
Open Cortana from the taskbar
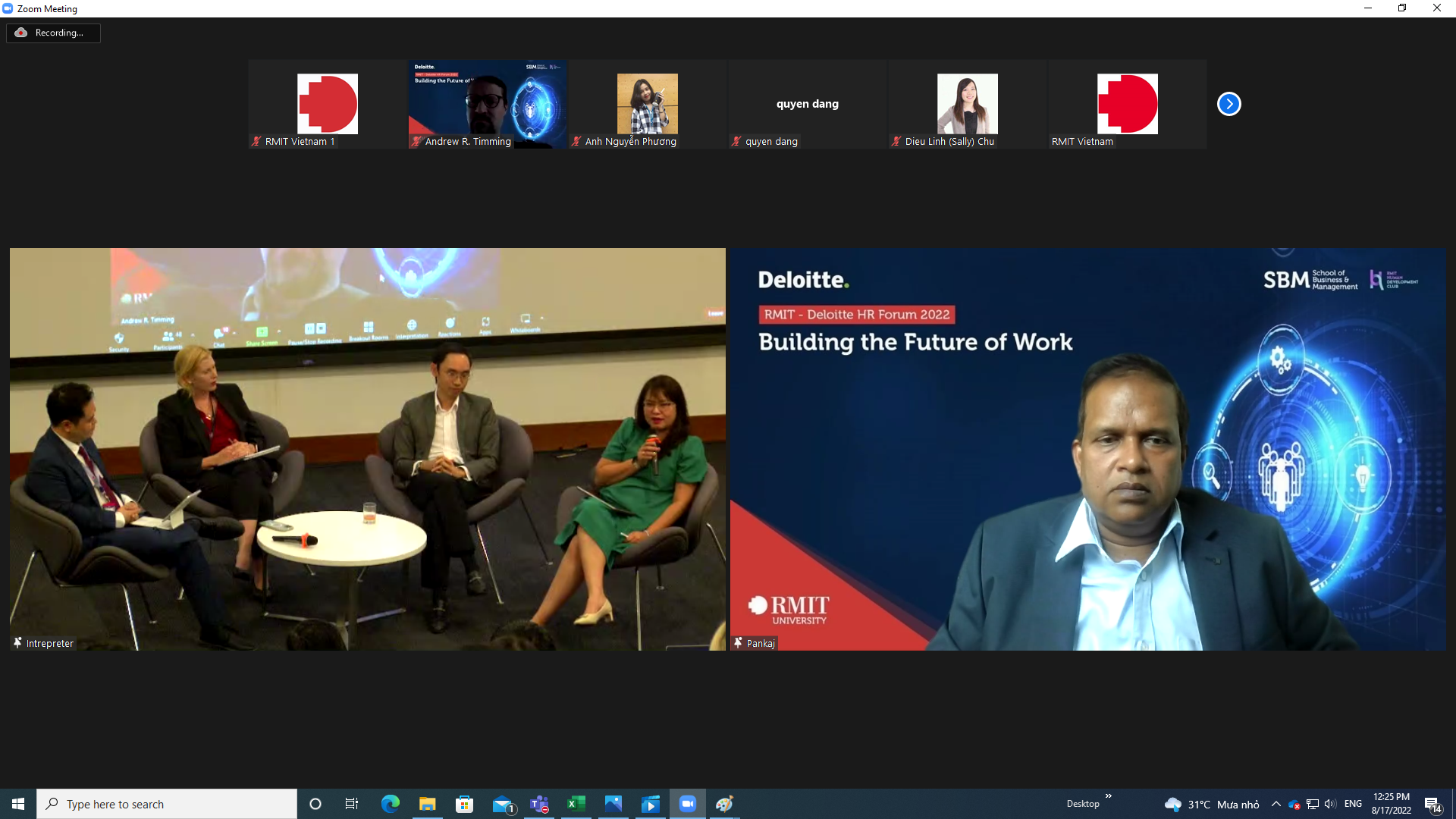315,804
